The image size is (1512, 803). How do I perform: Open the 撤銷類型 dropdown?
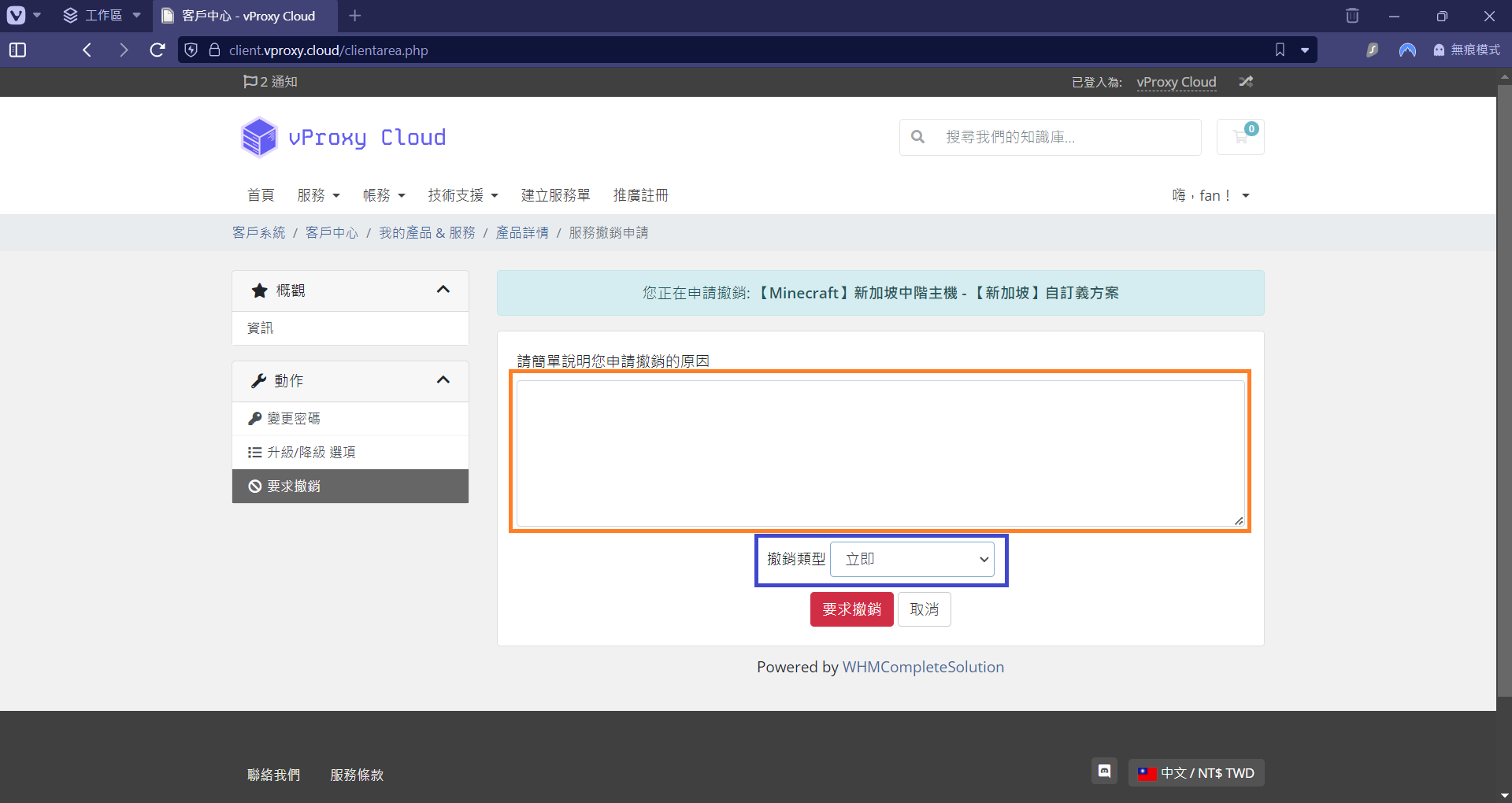(912, 560)
